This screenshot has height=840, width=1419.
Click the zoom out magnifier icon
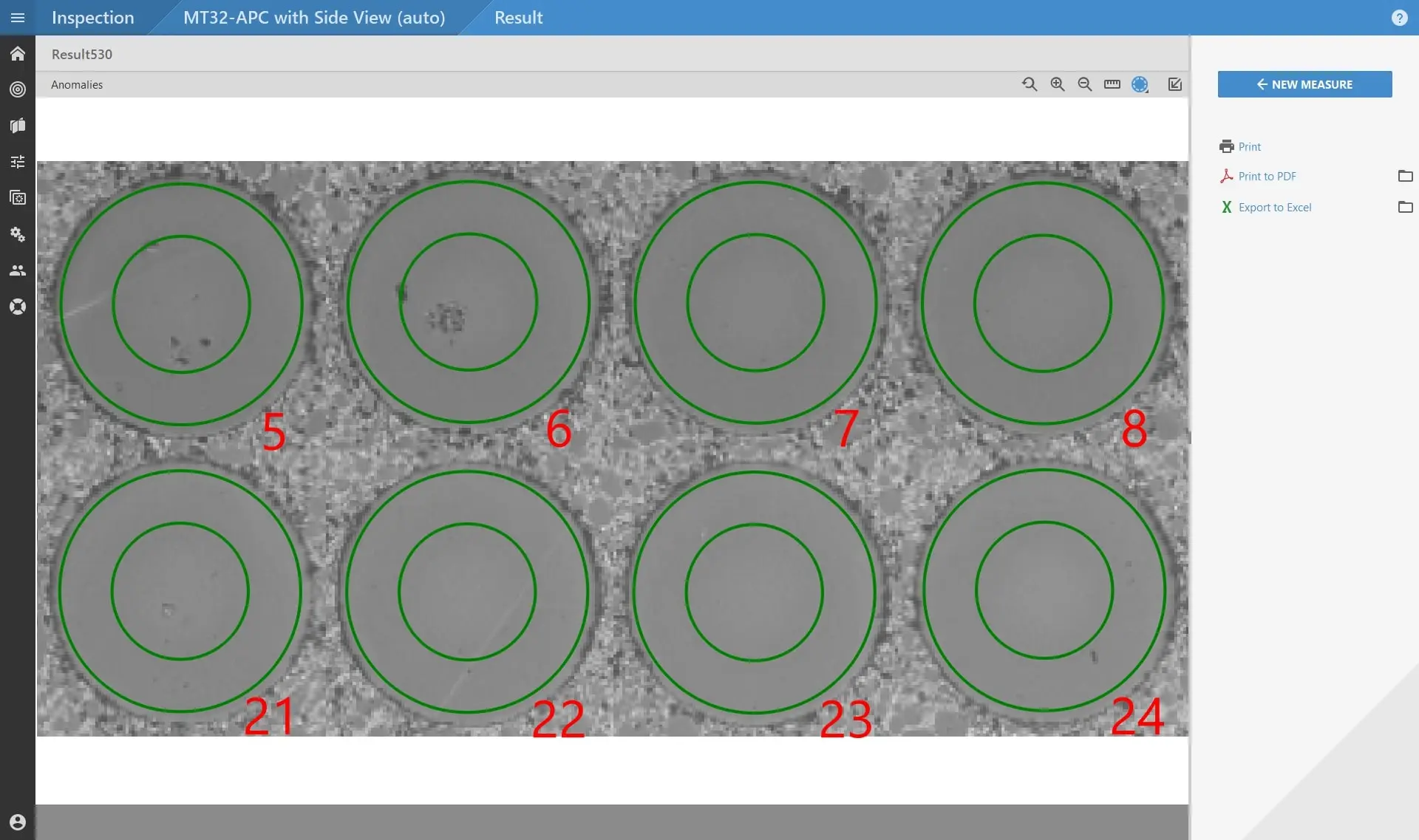pos(1085,84)
